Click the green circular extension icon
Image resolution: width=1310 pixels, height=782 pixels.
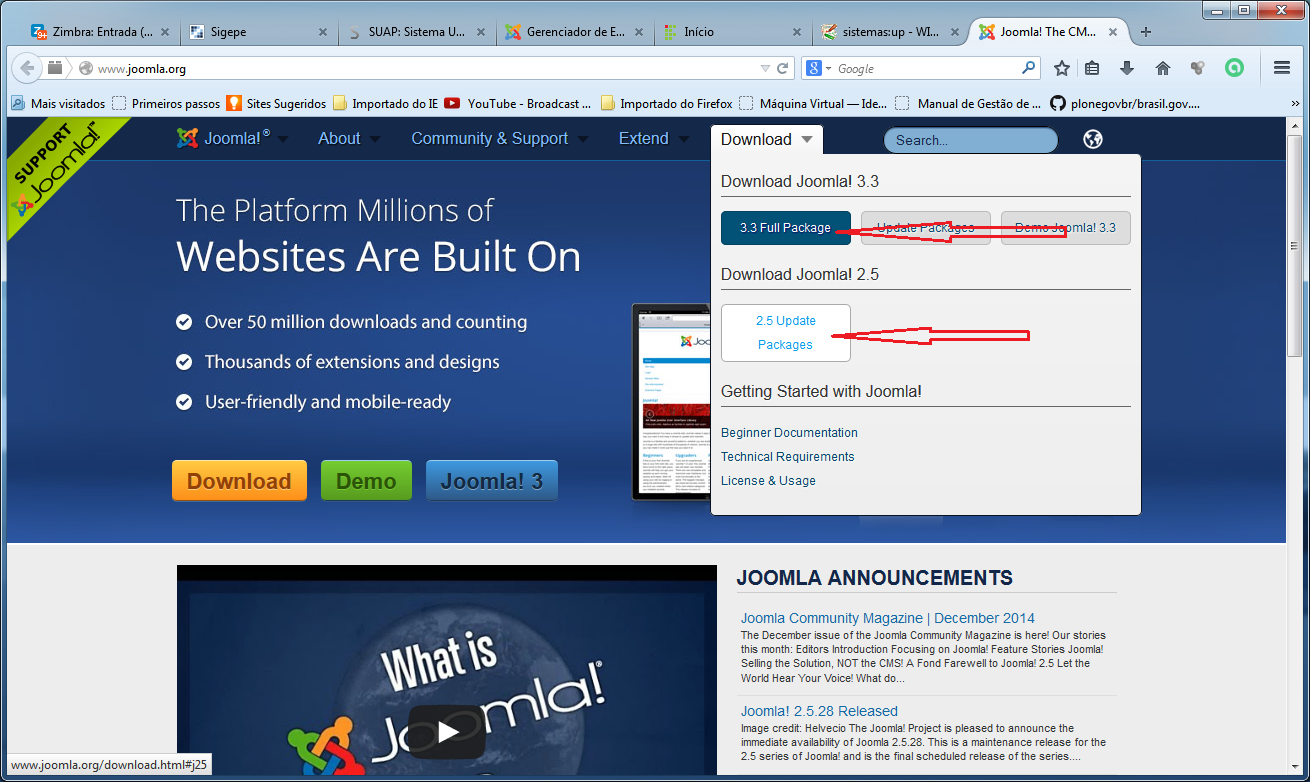point(1235,68)
